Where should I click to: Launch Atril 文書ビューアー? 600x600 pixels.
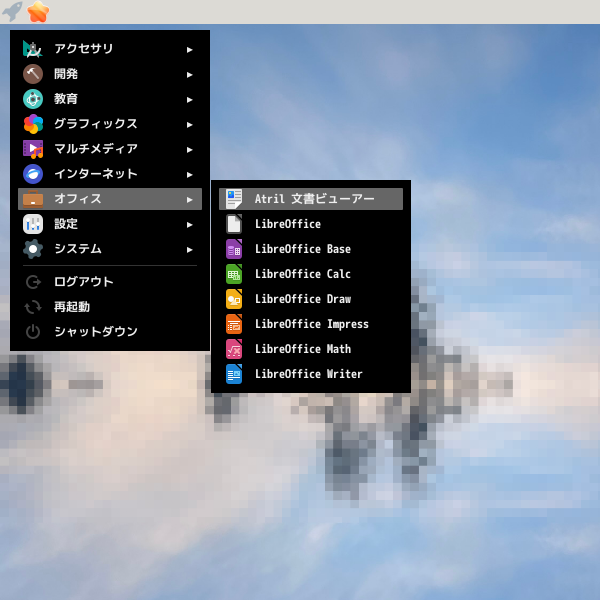click(311, 199)
